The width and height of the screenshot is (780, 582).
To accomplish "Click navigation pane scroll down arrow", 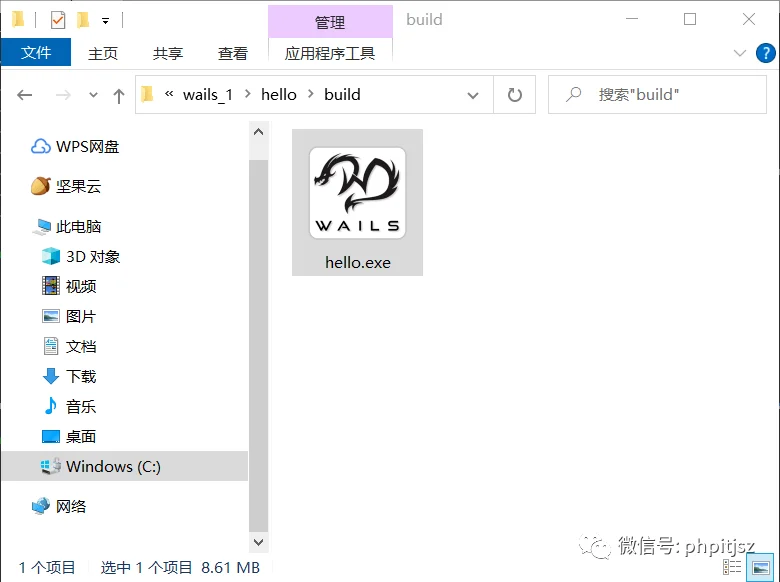I will click(x=258, y=542).
